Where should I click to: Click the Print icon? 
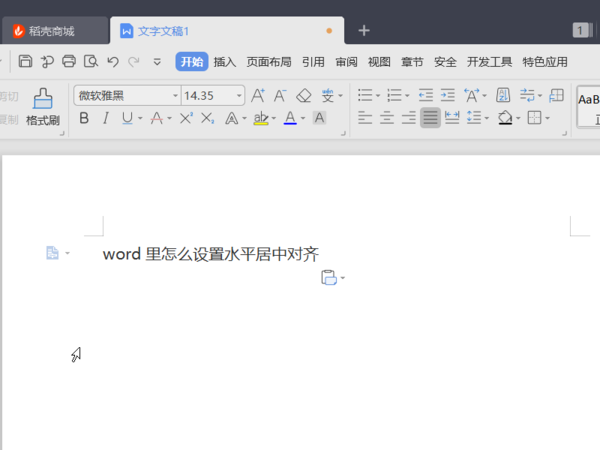(x=69, y=61)
